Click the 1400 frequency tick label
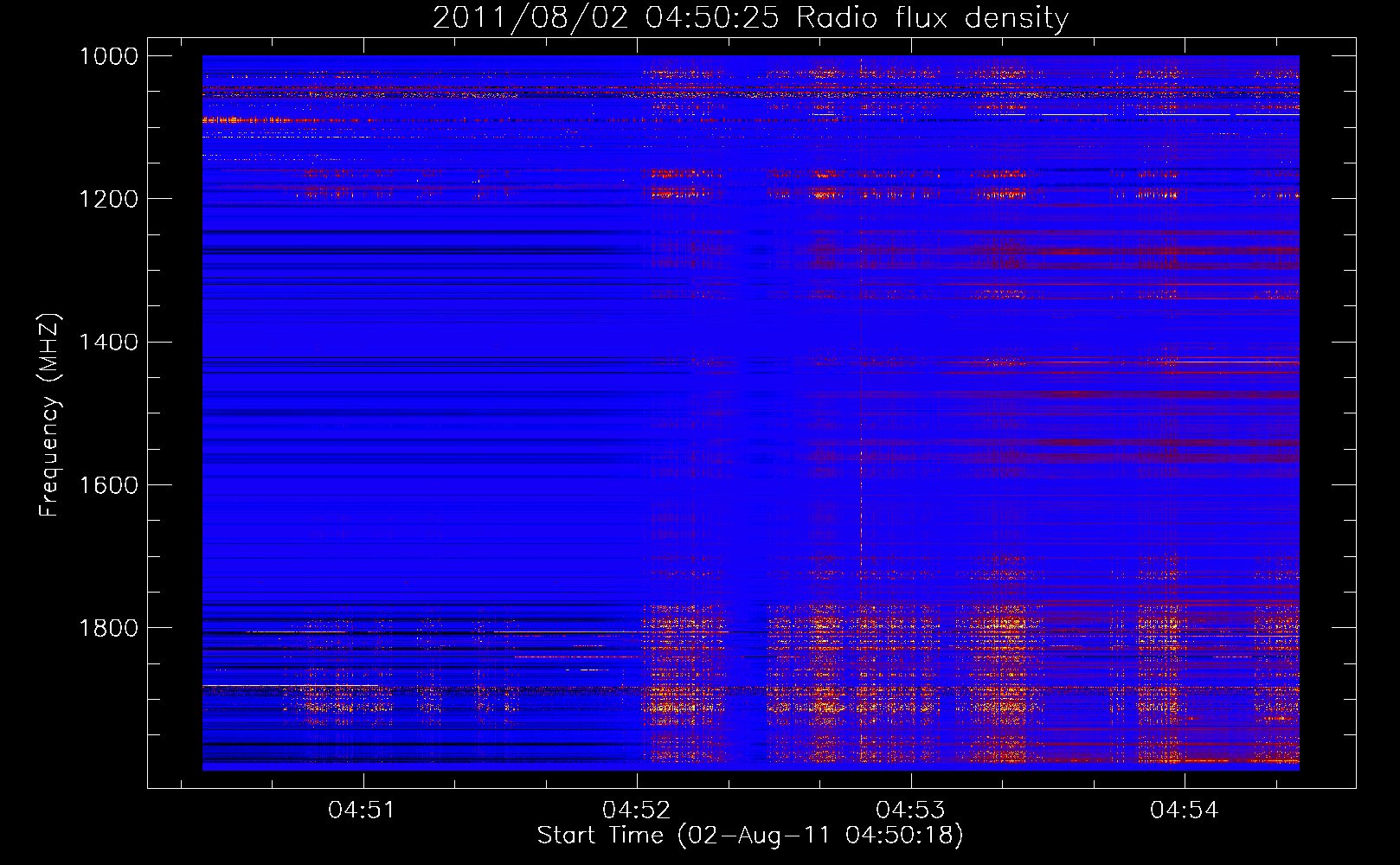The image size is (1400, 865). pyautogui.click(x=109, y=342)
